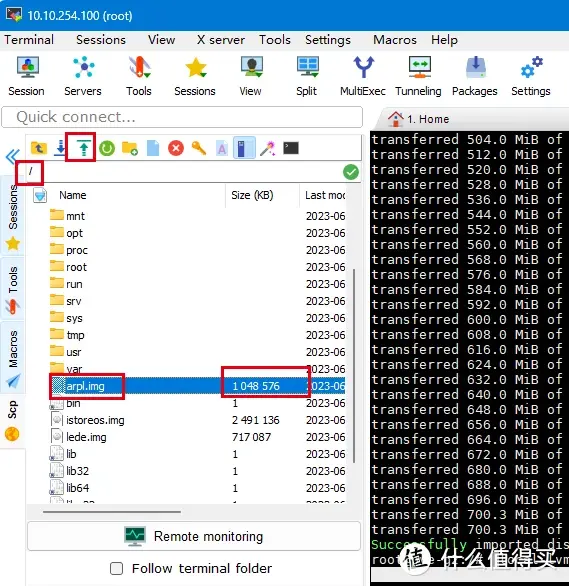Collapse sidebar with double chevron arrows
Screen dimensions: 569x586
click(x=12, y=156)
